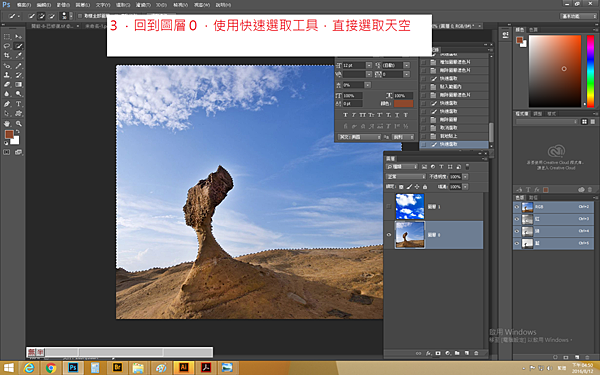Open font size dropdown in Character panel
The height and width of the screenshot is (375, 600).
tap(369, 65)
